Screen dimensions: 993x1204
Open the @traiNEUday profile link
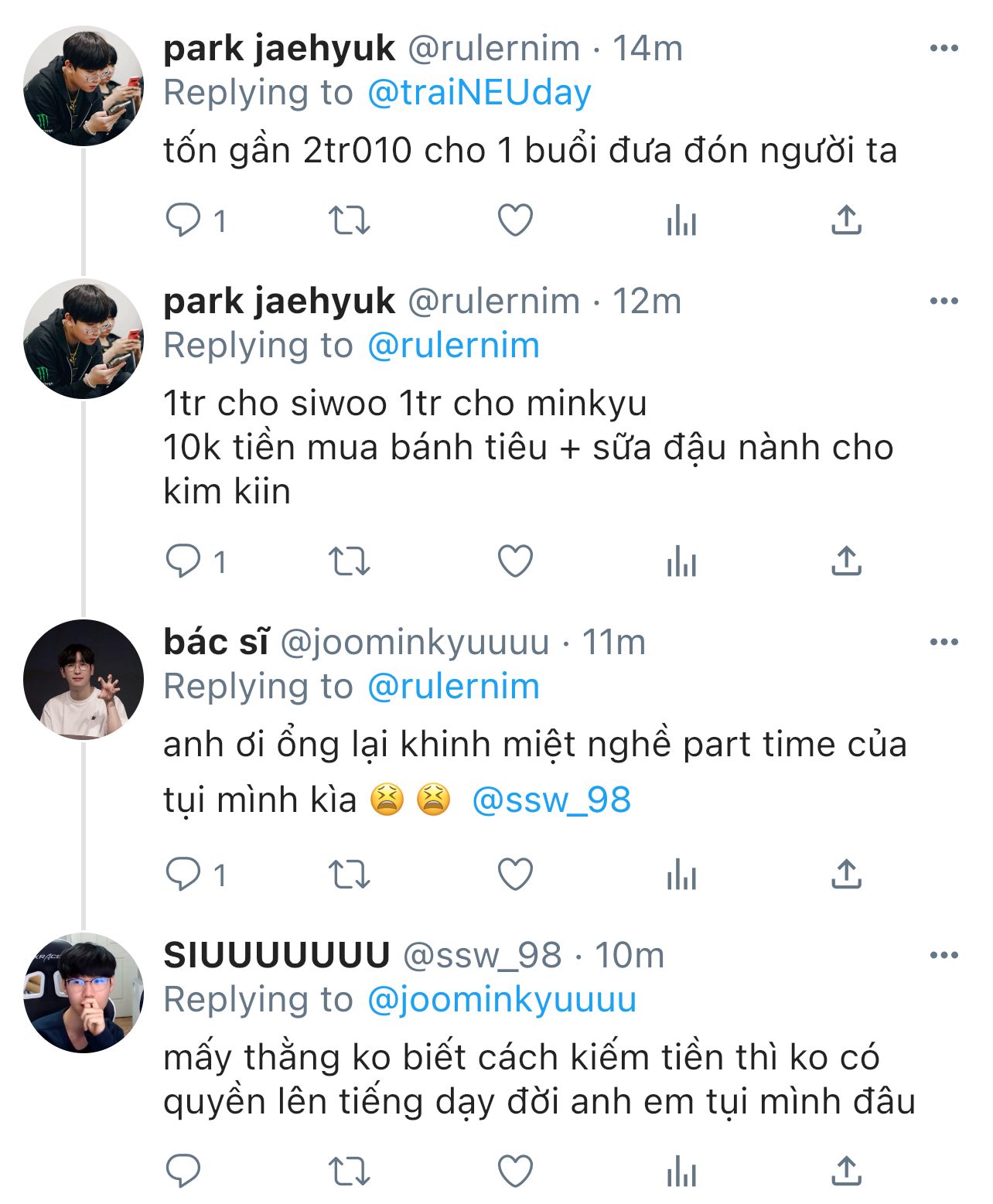479,93
